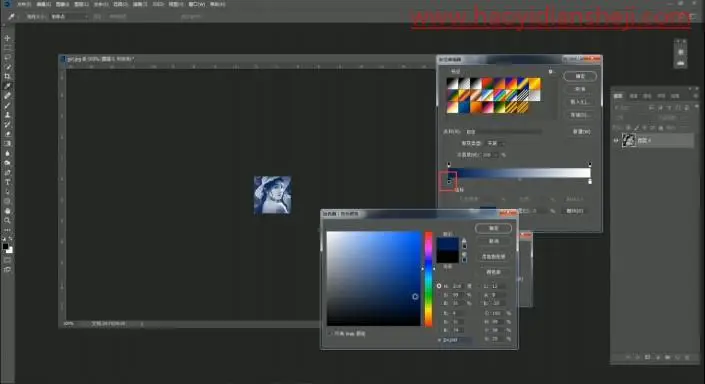This screenshot has width=705, height=384.
Task: Select the Hand tool
Action: (7, 211)
